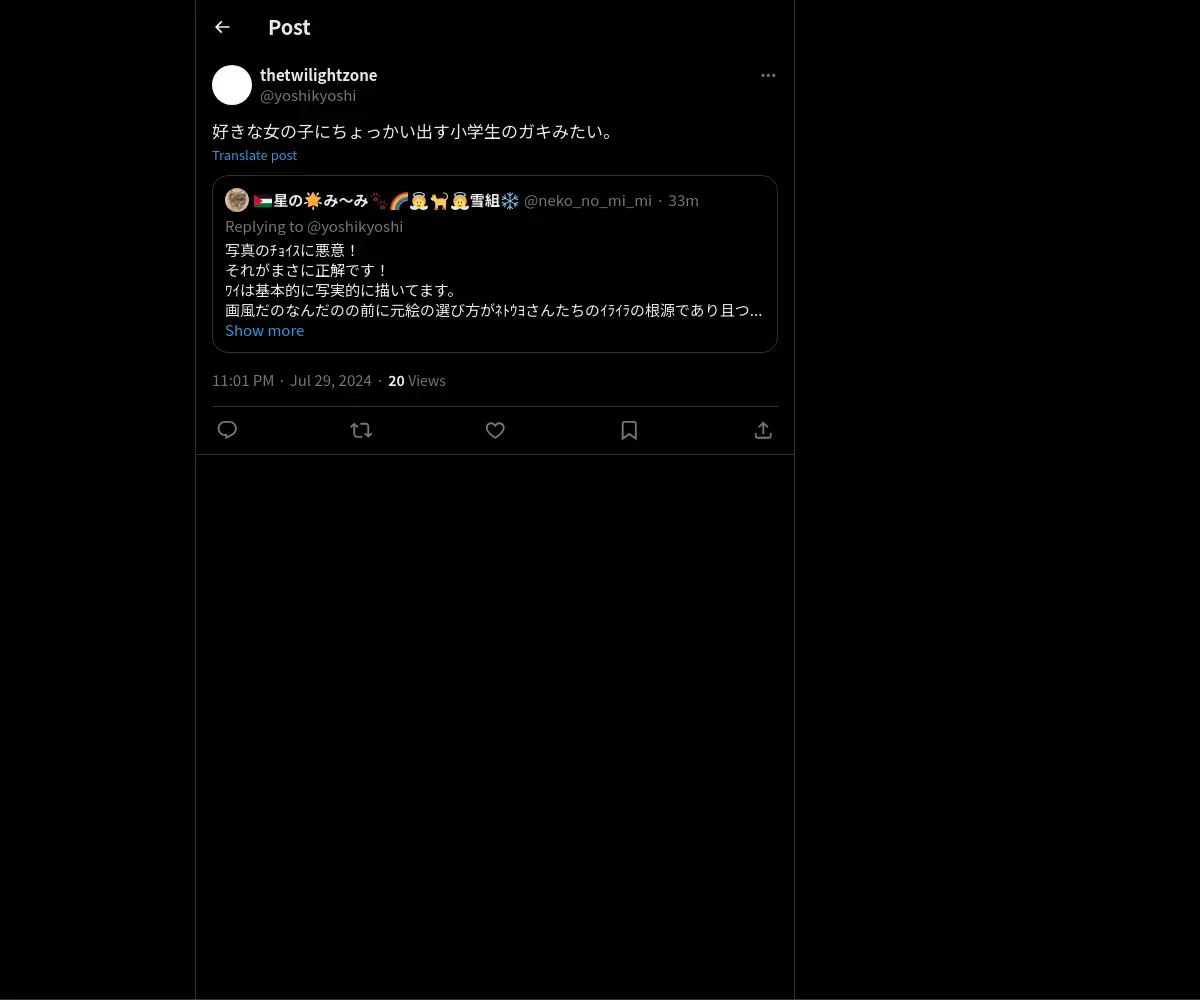Bookmark this post
Image resolution: width=1200 pixels, height=1000 pixels.
629,430
